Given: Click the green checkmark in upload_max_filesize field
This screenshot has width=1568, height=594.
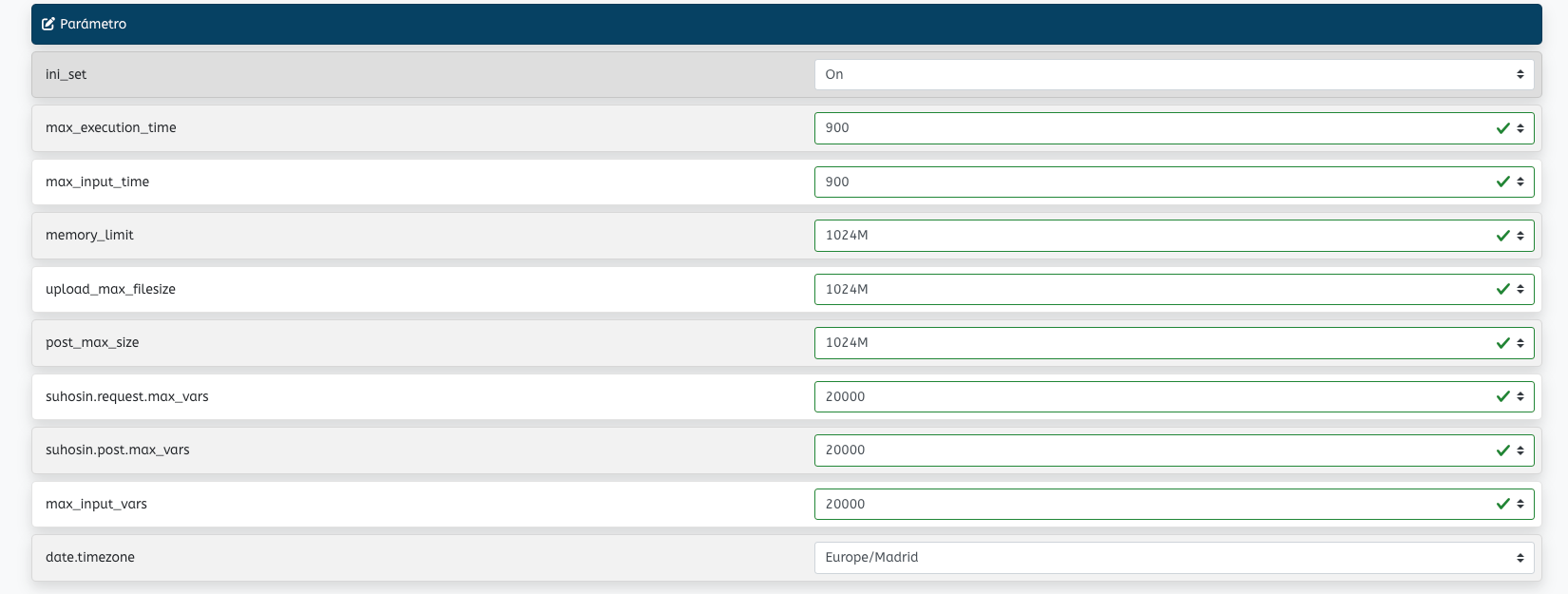Looking at the screenshot, I should (1503, 289).
